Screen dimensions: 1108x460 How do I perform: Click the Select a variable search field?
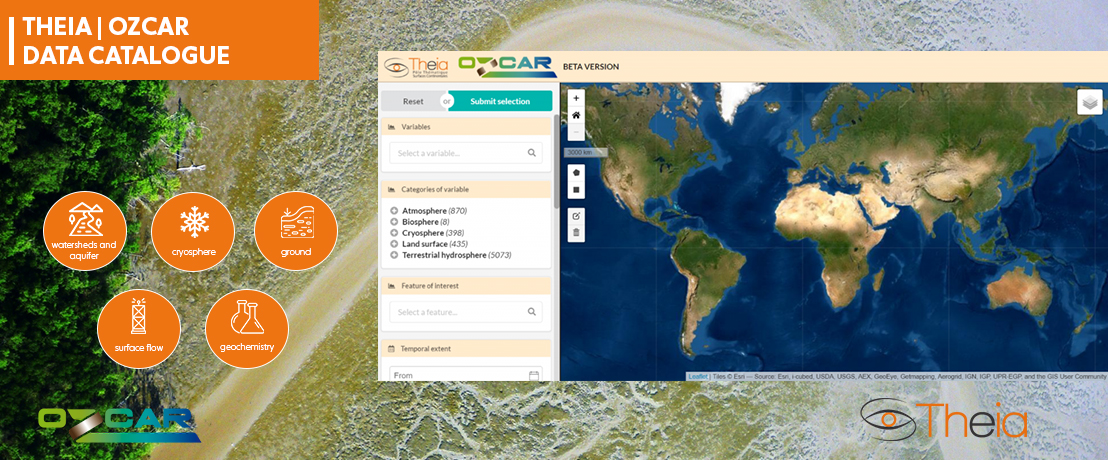(466, 153)
